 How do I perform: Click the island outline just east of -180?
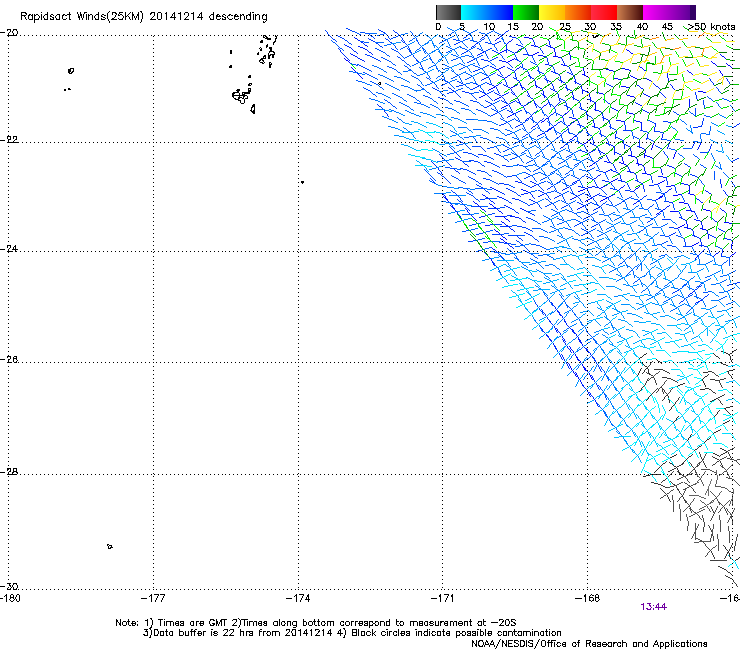(71, 71)
